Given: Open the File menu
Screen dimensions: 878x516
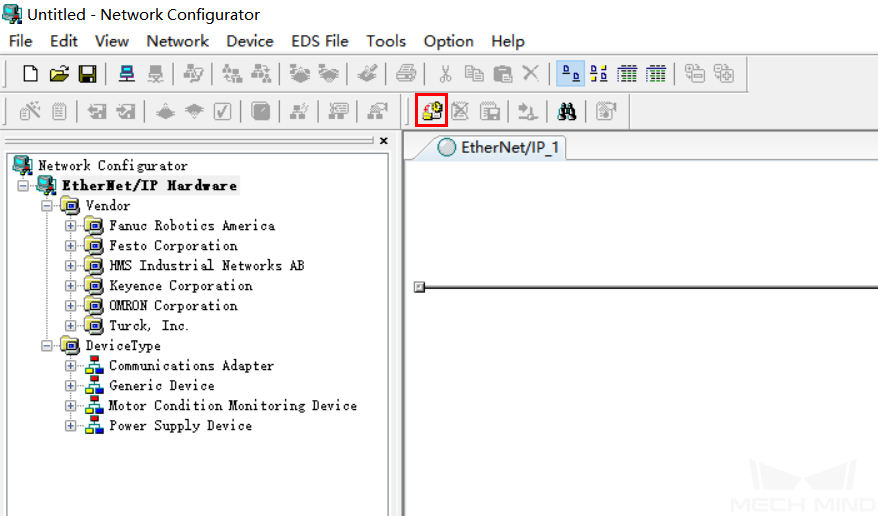Looking at the screenshot, I should (x=21, y=41).
